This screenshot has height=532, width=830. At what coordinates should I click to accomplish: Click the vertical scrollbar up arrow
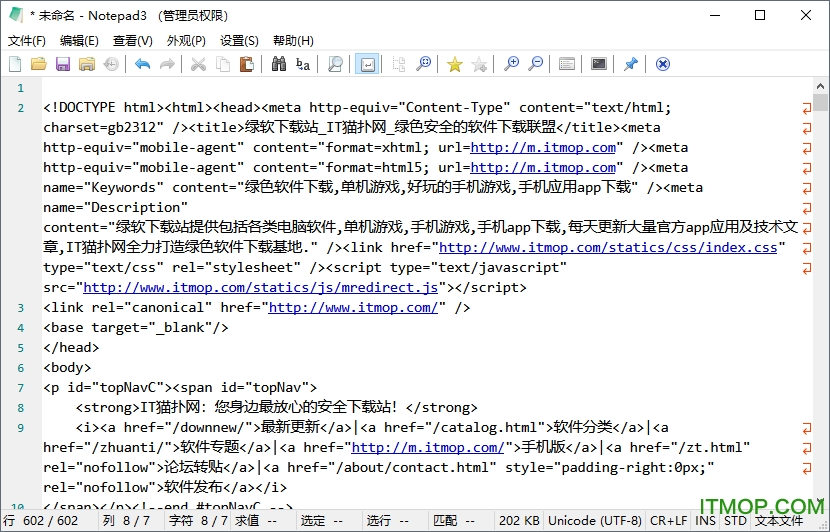pyautogui.click(x=820, y=86)
